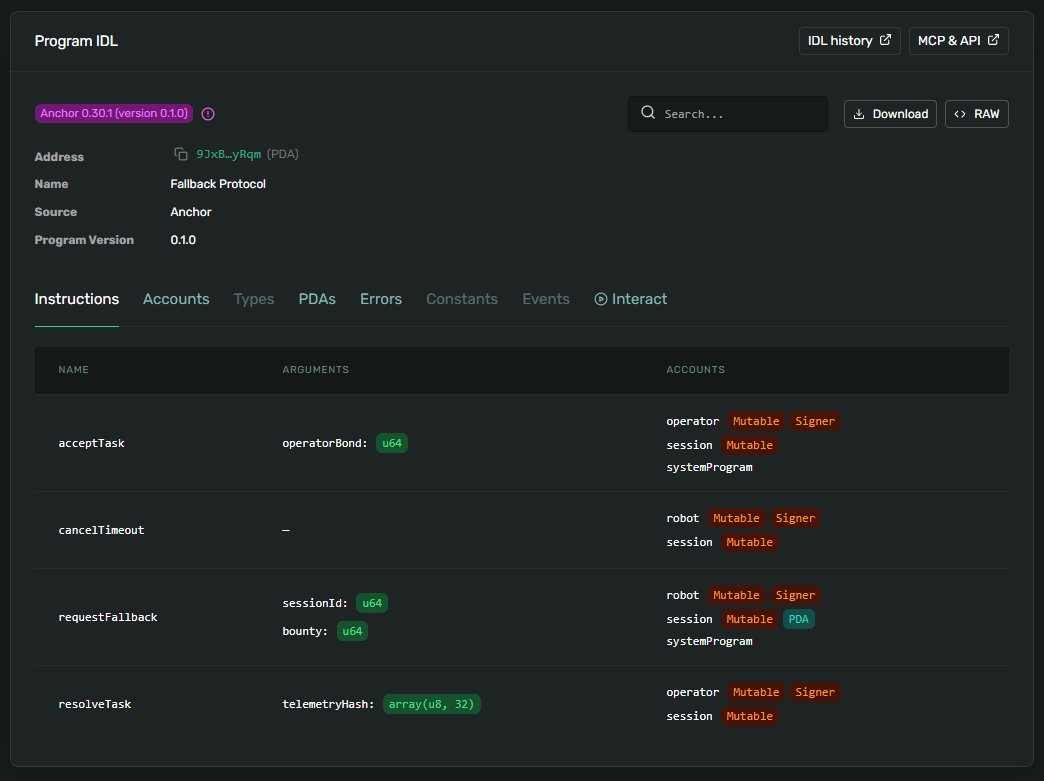The width and height of the screenshot is (1044, 781).
Task: Click the Fallback Protocol name value
Action: click(218, 184)
